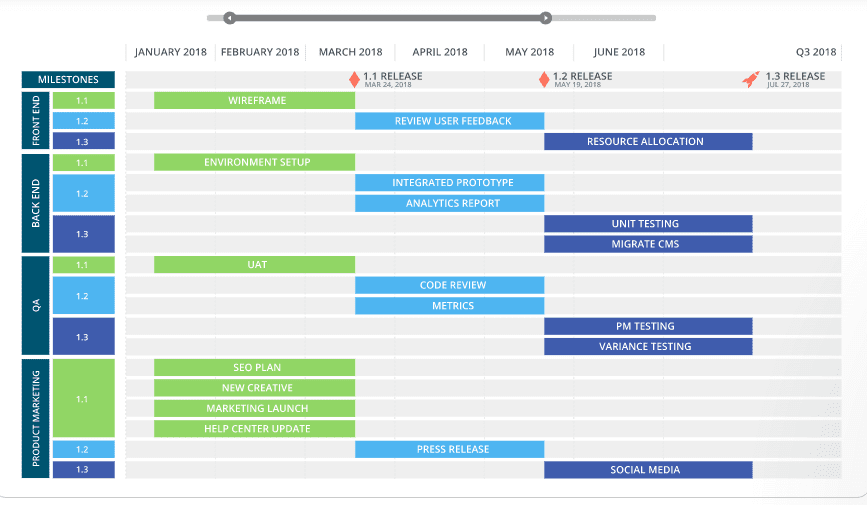Click the Analytics Report bar
The width and height of the screenshot is (867, 505).
pyautogui.click(x=450, y=203)
